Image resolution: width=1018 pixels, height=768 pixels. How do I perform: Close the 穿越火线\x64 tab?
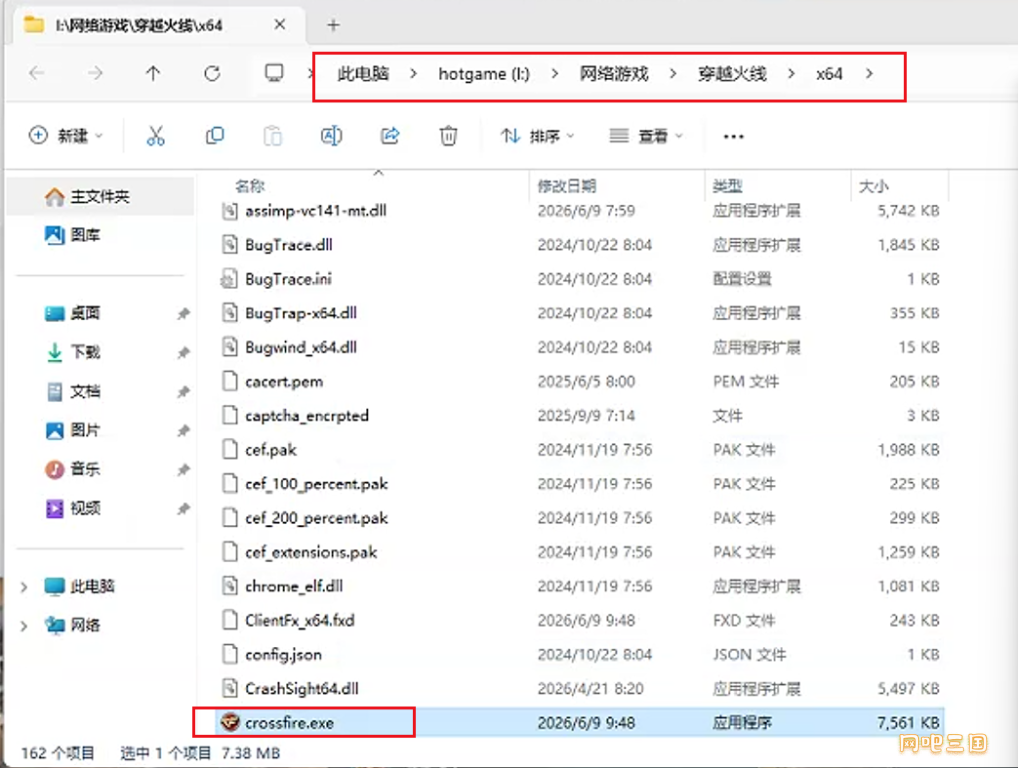point(280,25)
